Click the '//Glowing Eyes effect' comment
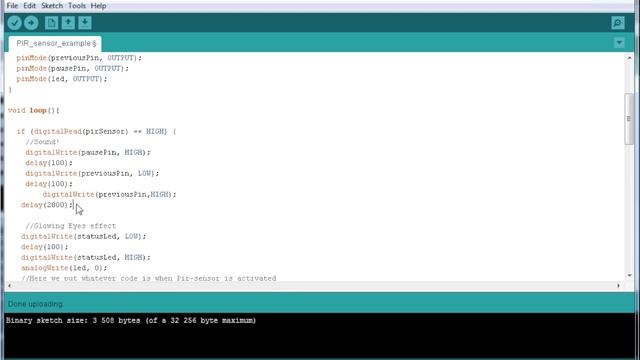Image resolution: width=640 pixels, height=360 pixels. (71, 226)
